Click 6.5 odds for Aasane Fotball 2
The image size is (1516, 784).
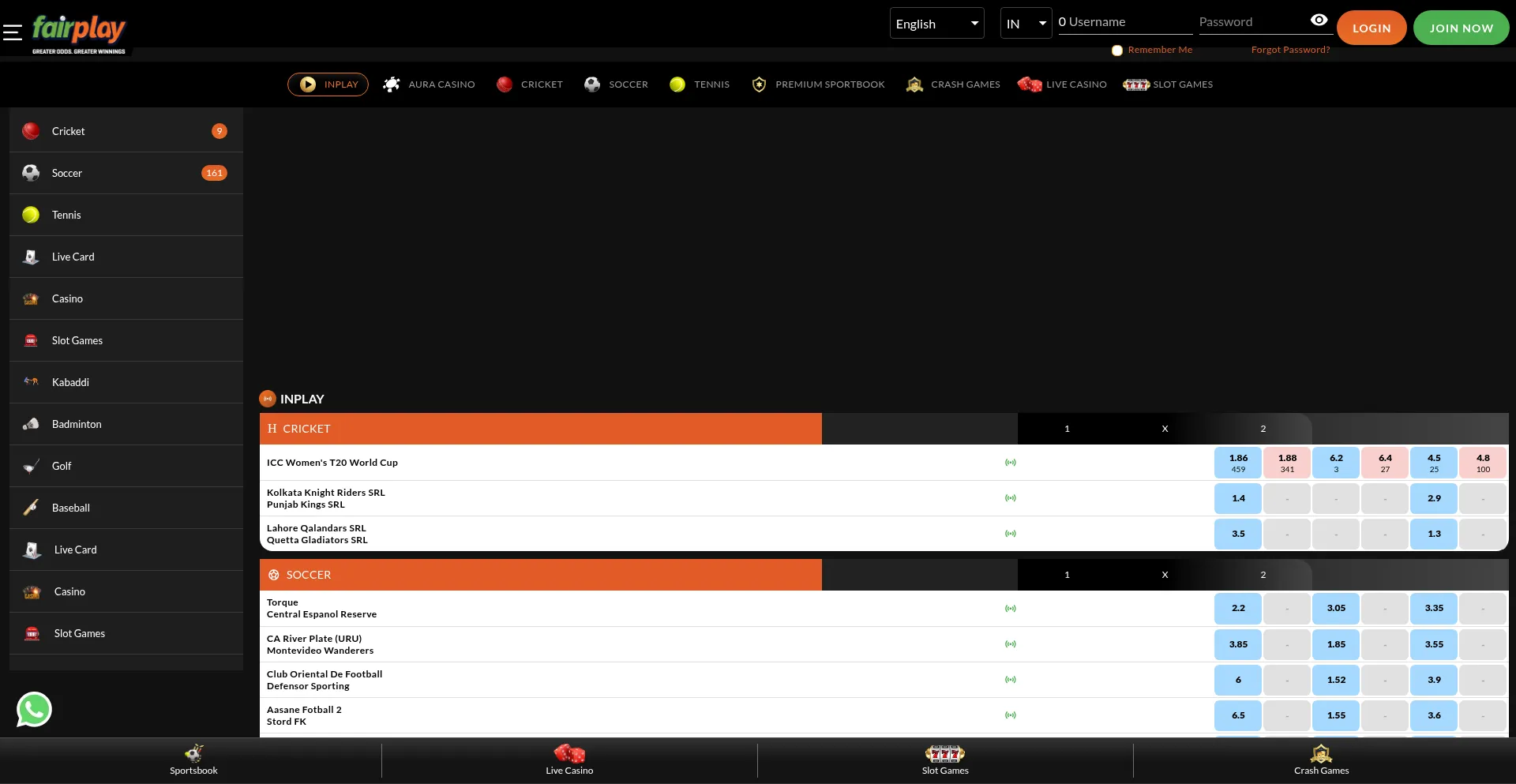pos(1238,715)
